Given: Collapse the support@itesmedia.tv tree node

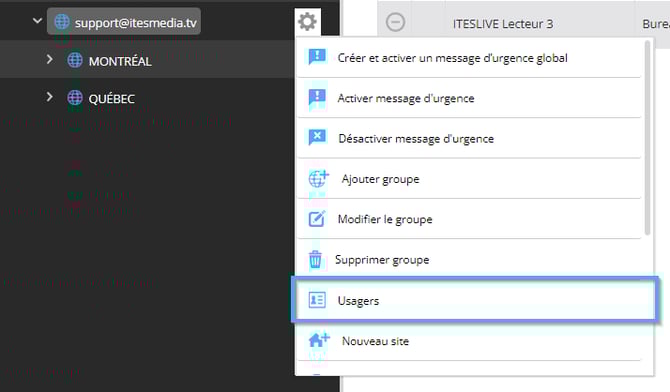Looking at the screenshot, I should point(38,21).
